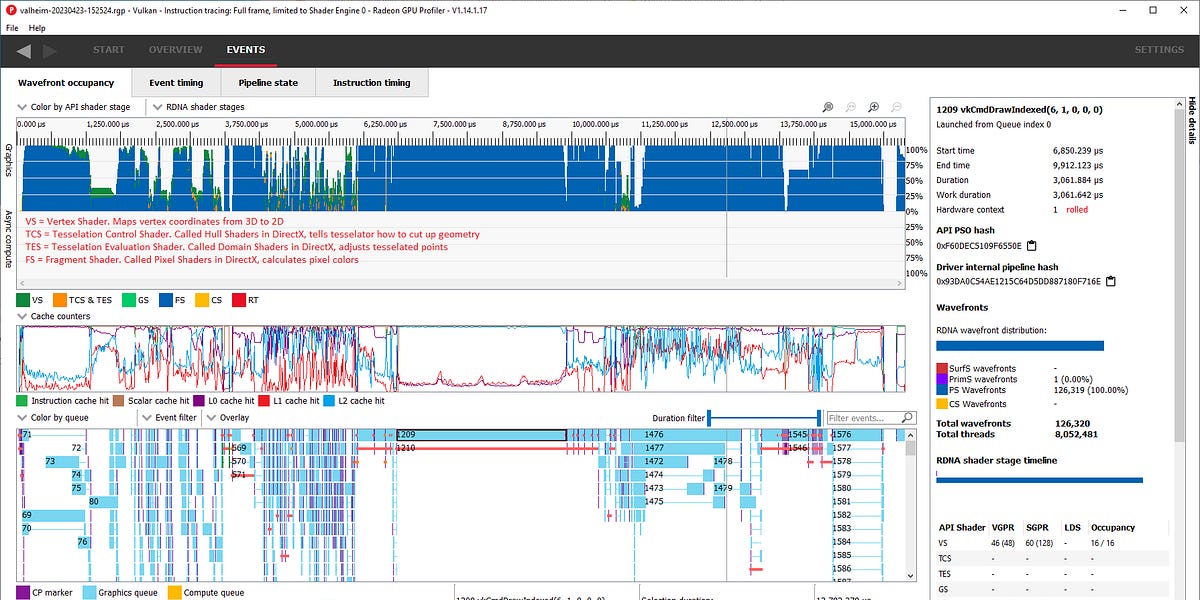Open the File menu

12,28
